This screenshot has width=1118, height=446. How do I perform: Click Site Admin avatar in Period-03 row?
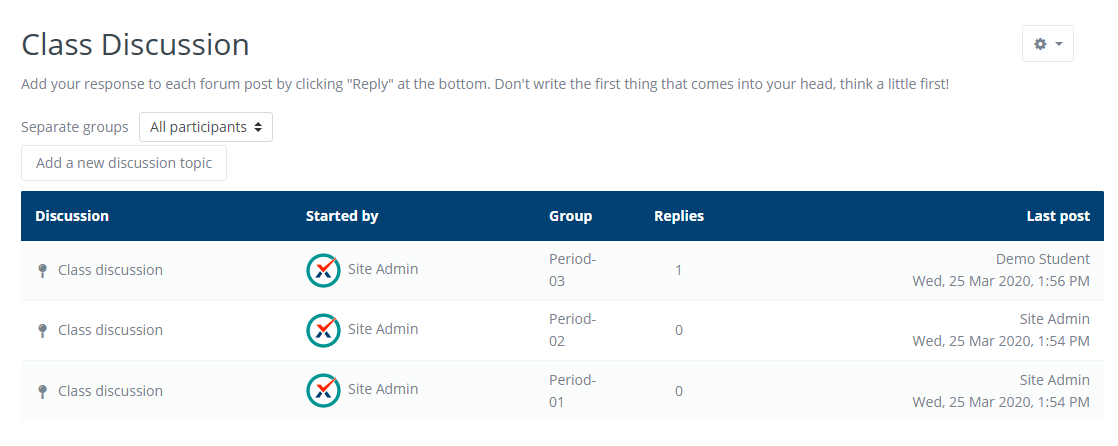coord(323,270)
